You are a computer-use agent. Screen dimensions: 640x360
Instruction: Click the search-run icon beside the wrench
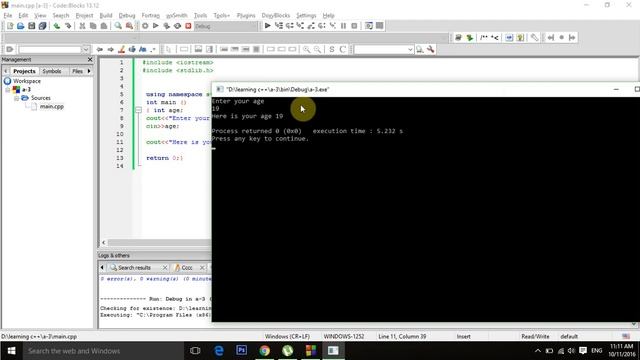[x=420, y=49]
